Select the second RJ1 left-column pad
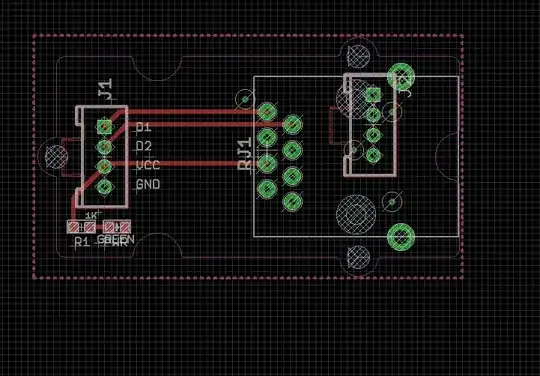The width and height of the screenshot is (540, 376). click(267, 137)
